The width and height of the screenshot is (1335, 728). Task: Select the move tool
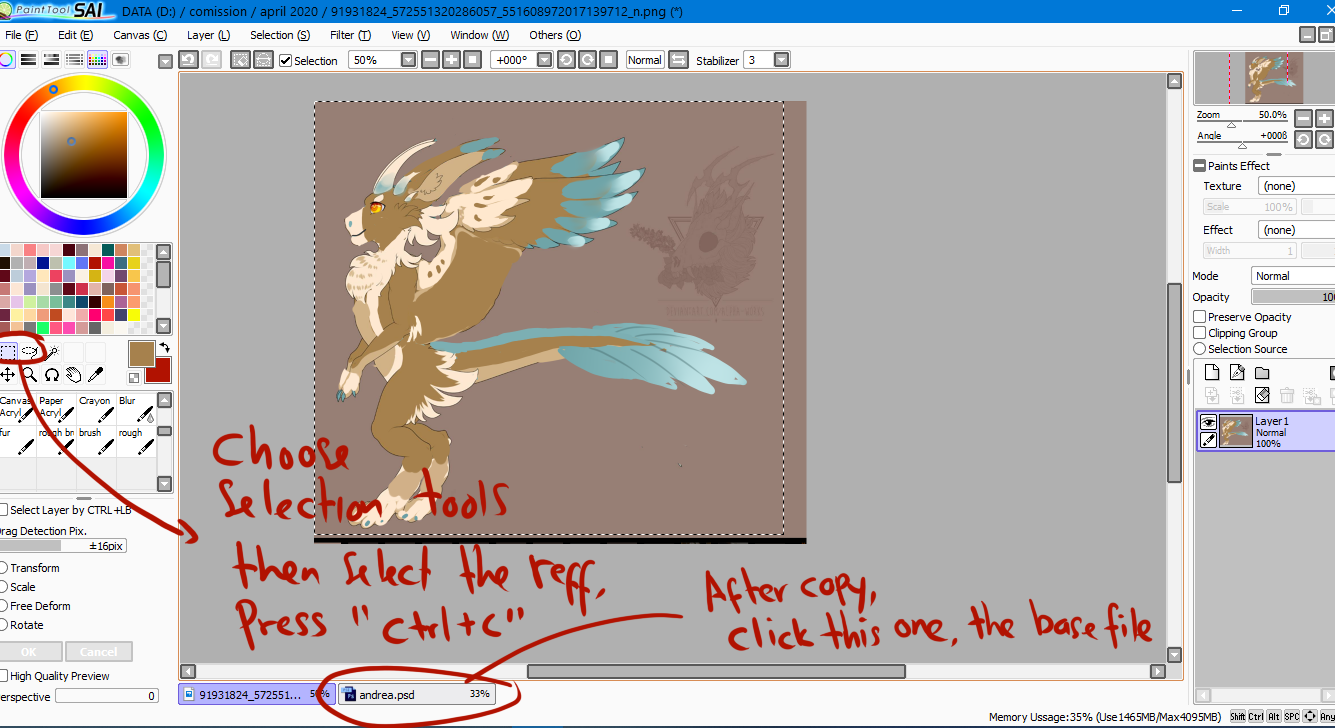(x=8, y=374)
